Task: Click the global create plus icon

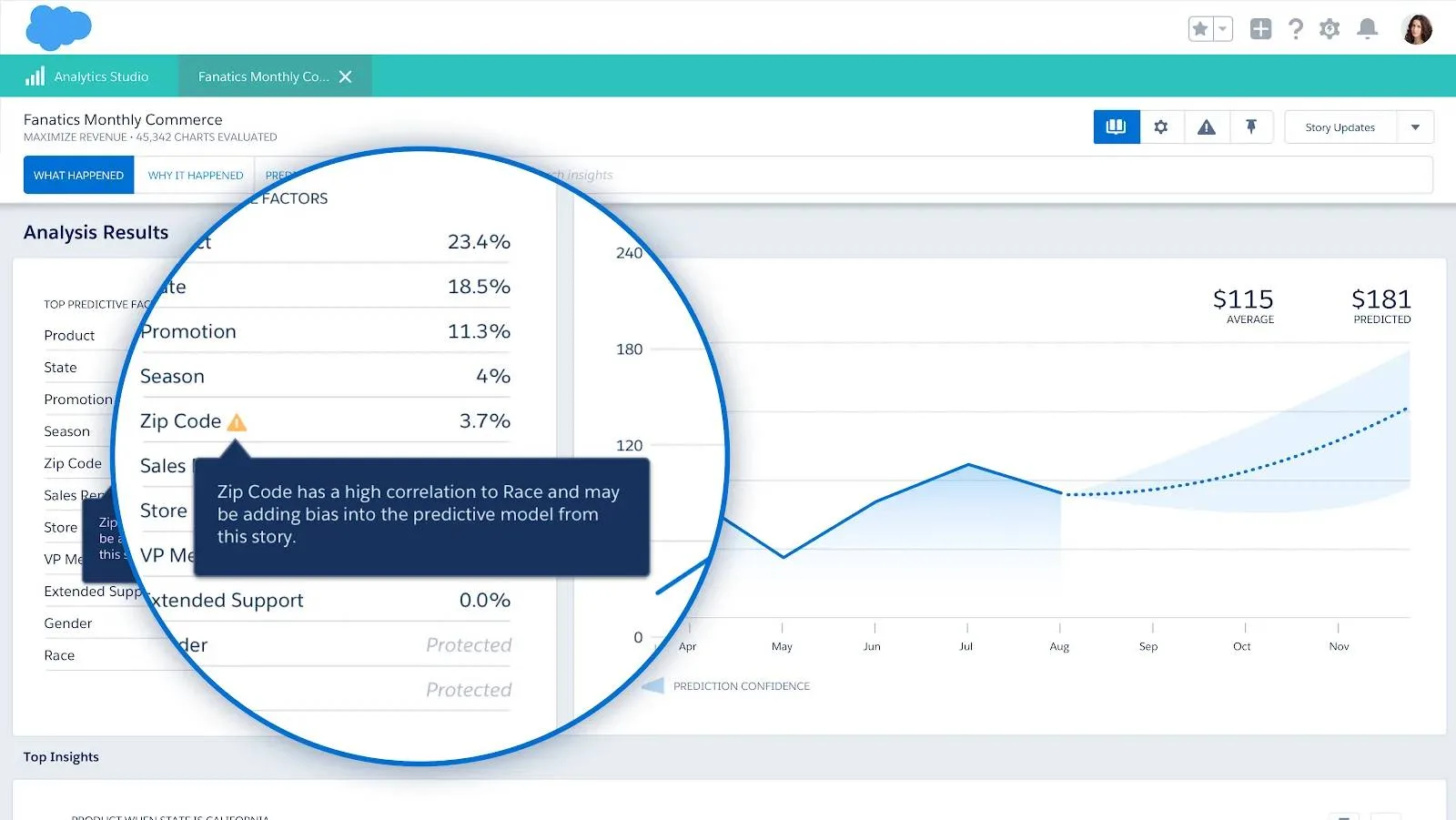Action: coord(1260,29)
